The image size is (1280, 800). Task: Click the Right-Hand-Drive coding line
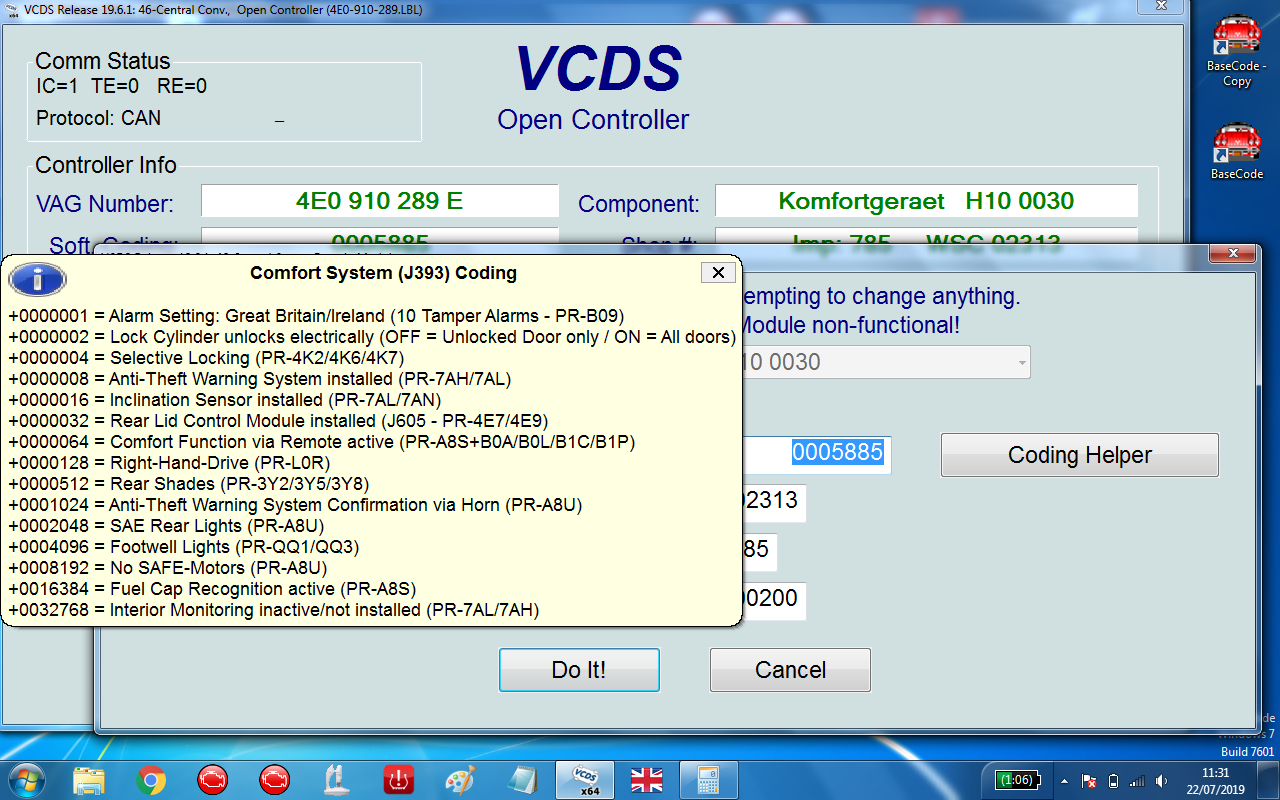[x=169, y=463]
